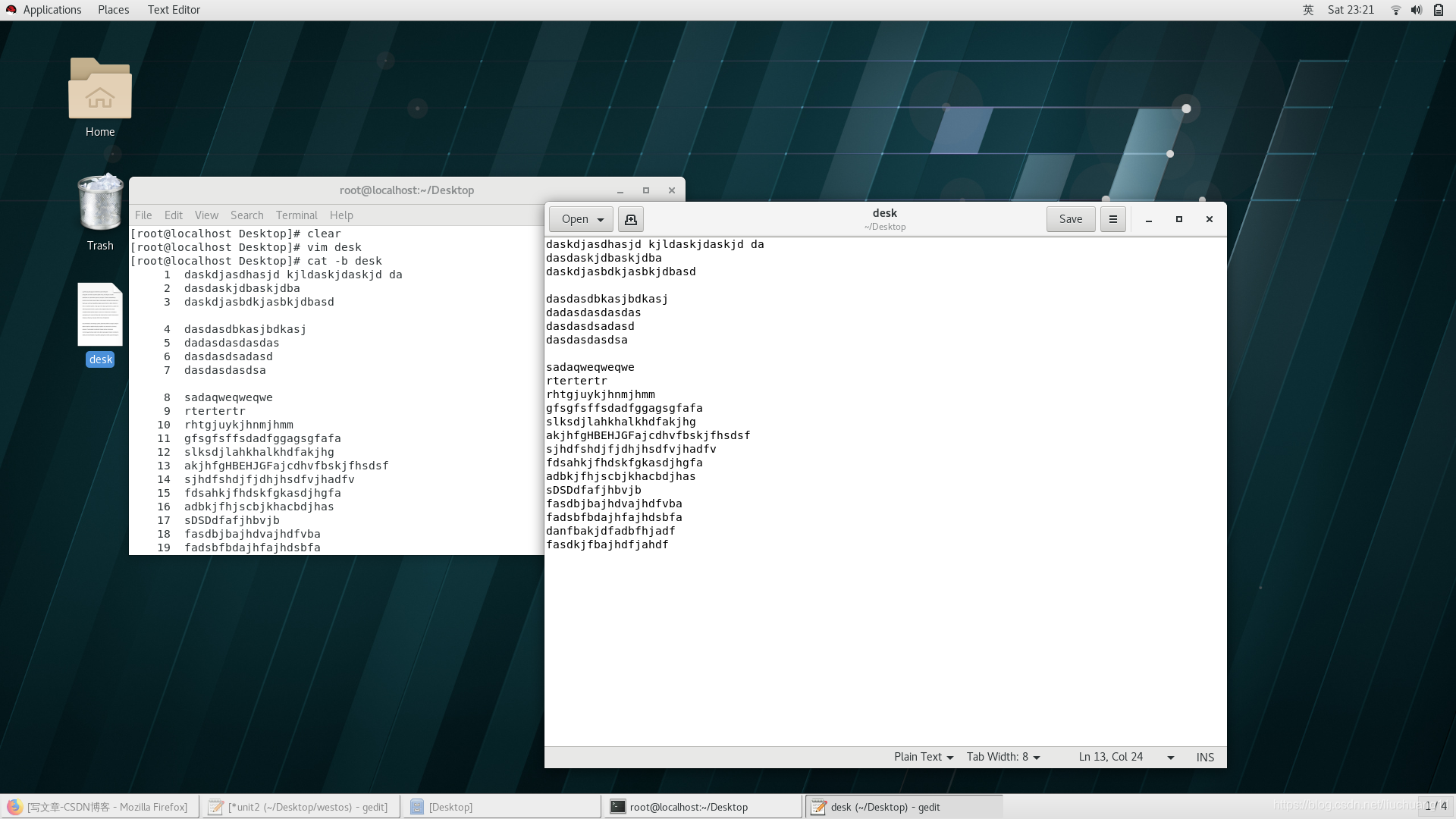This screenshot has width=1456, height=819.
Task: Click 'danfbakjdfadbfhjadf' line in gedit
Action: [x=610, y=531]
